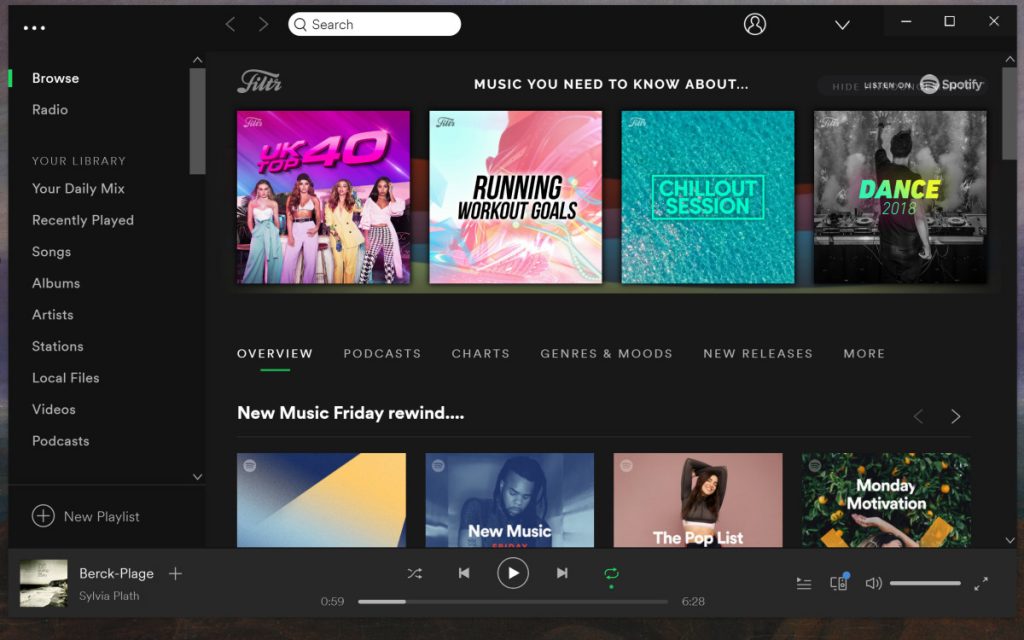Add Berck-Plage to library with the plus icon
The height and width of the screenshot is (640, 1024).
(175, 573)
